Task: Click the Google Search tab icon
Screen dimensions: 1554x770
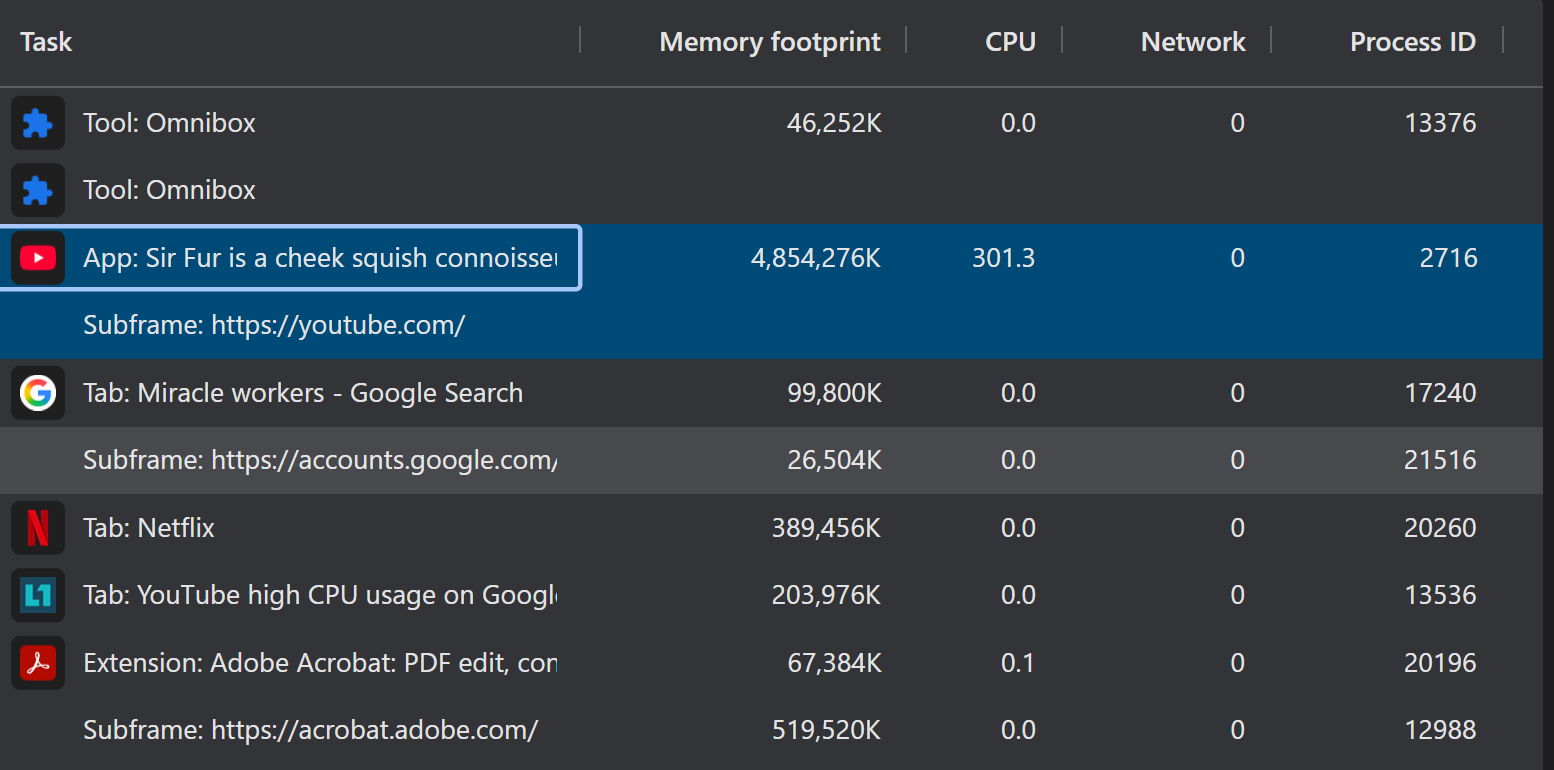Action: [x=37, y=392]
